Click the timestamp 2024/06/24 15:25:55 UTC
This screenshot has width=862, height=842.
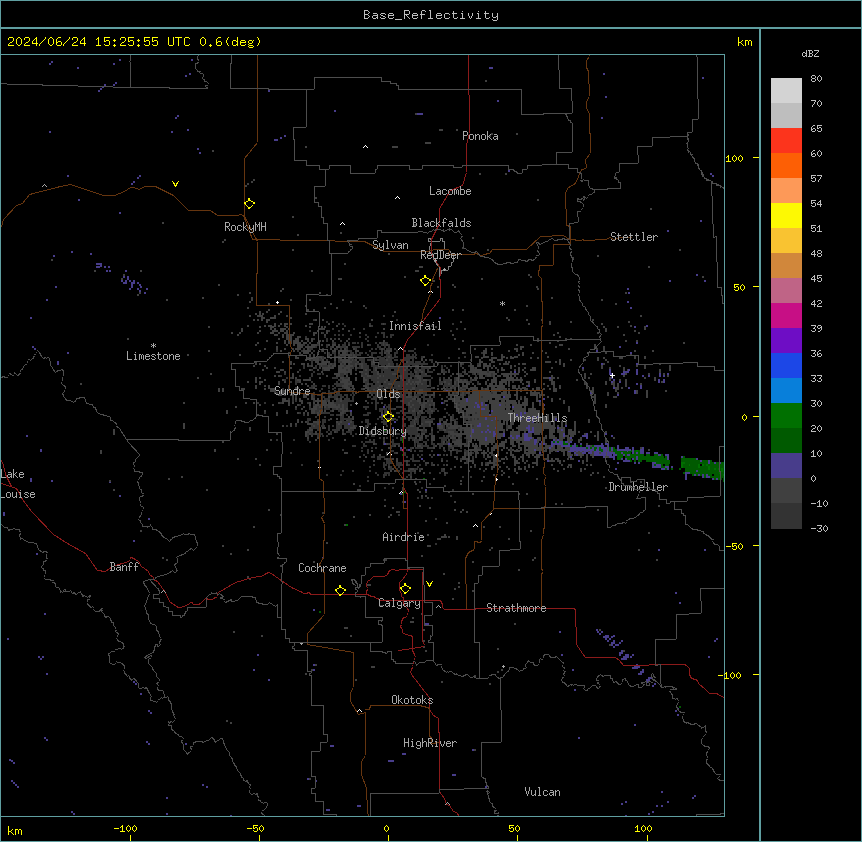(99, 42)
